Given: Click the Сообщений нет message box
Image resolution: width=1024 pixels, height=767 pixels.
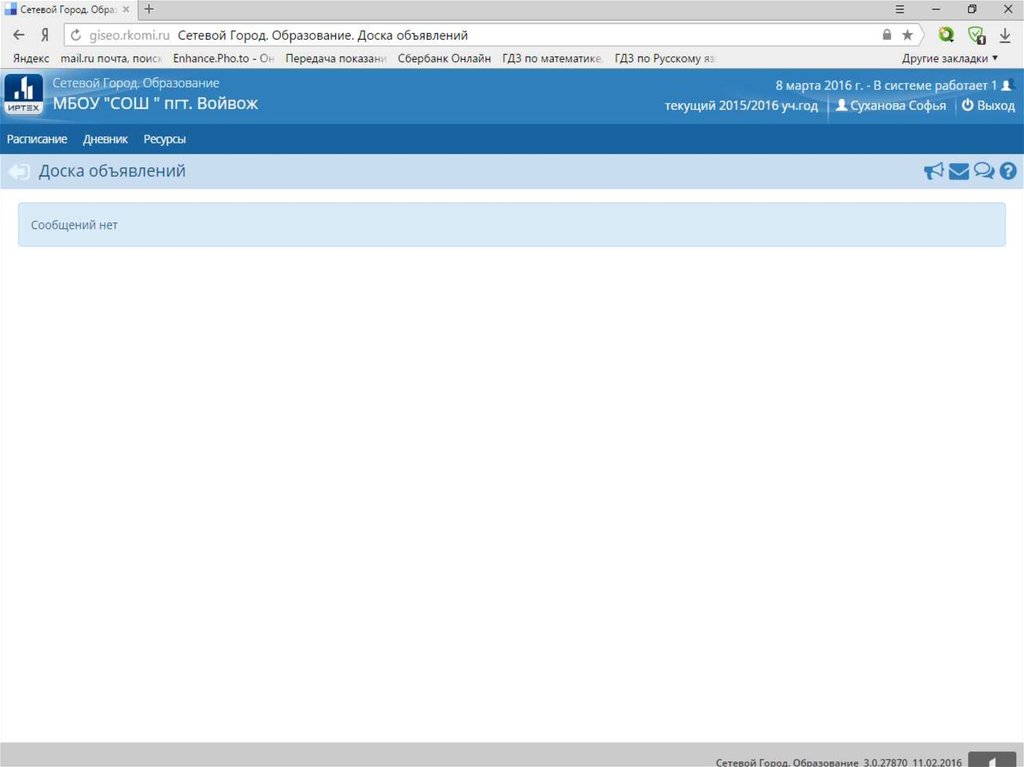Looking at the screenshot, I should tap(511, 225).
